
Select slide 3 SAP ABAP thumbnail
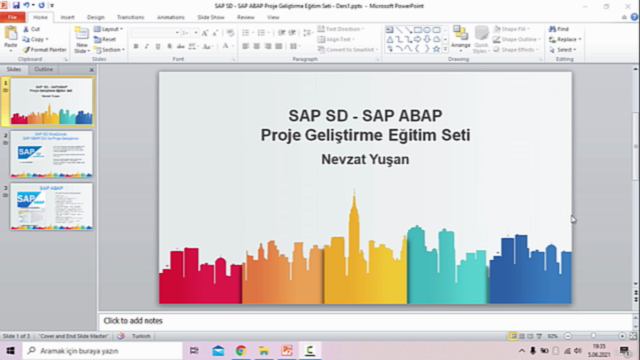51,207
